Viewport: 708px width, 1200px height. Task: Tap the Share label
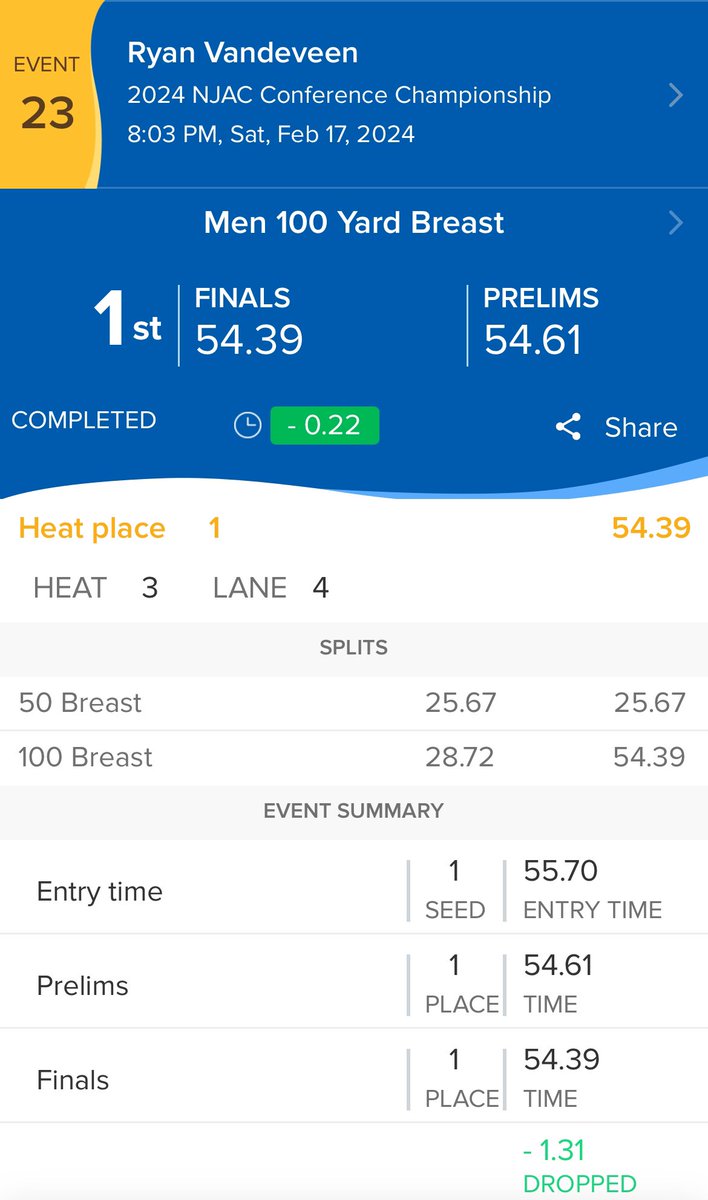point(641,427)
